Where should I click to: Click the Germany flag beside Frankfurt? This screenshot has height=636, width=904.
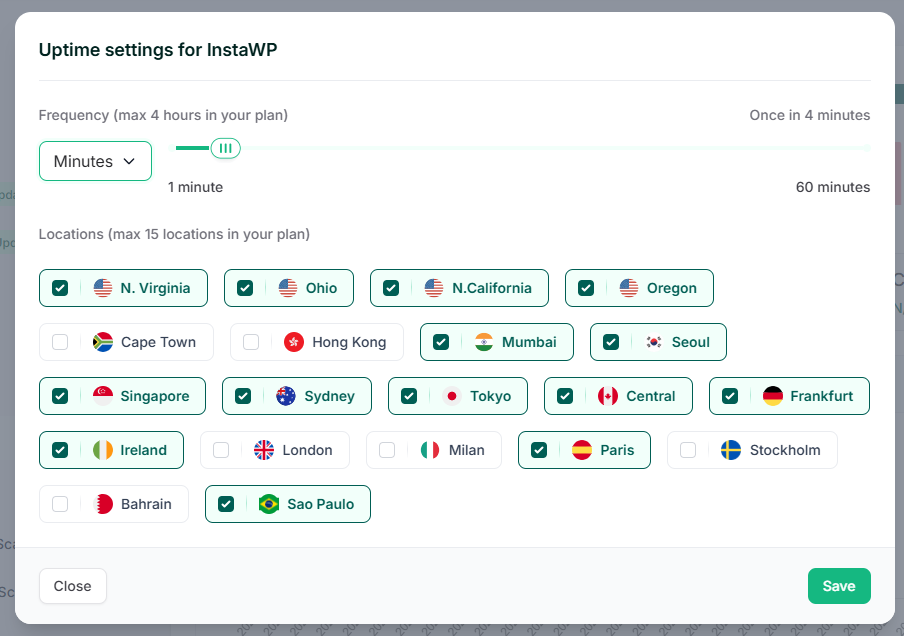pyautogui.click(x=773, y=396)
